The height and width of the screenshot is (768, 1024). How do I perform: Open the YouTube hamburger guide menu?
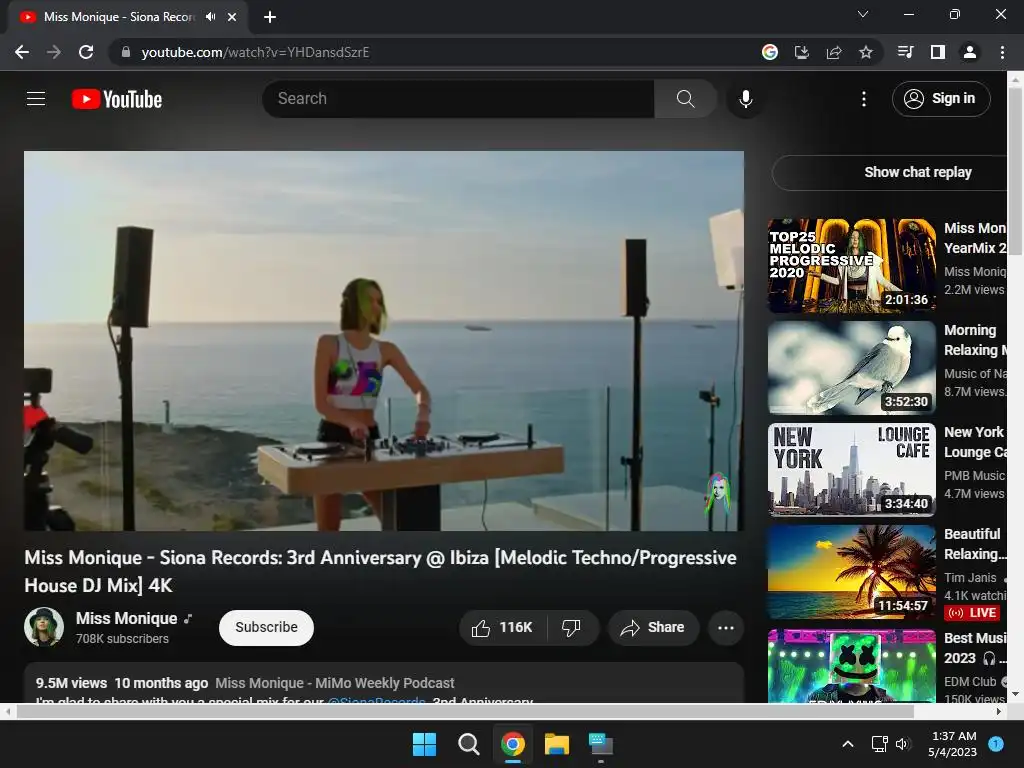[36, 99]
